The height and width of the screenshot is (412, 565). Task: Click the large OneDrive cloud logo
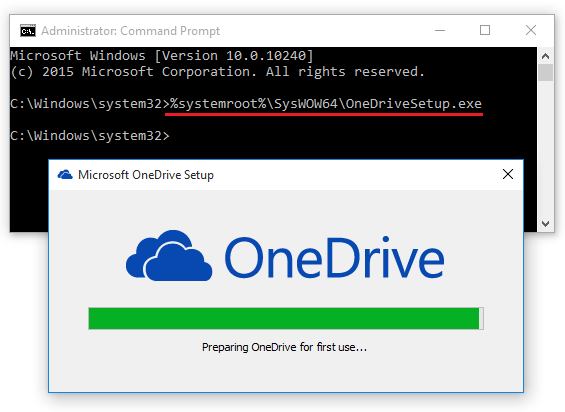pyautogui.click(x=169, y=256)
